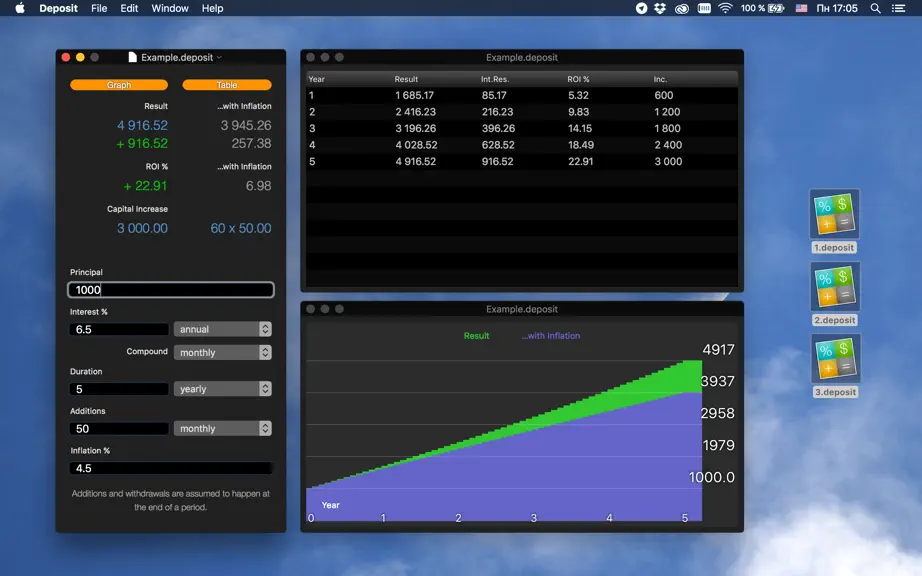Click the orange Table button
Image resolution: width=922 pixels, height=576 pixels.
click(x=227, y=85)
